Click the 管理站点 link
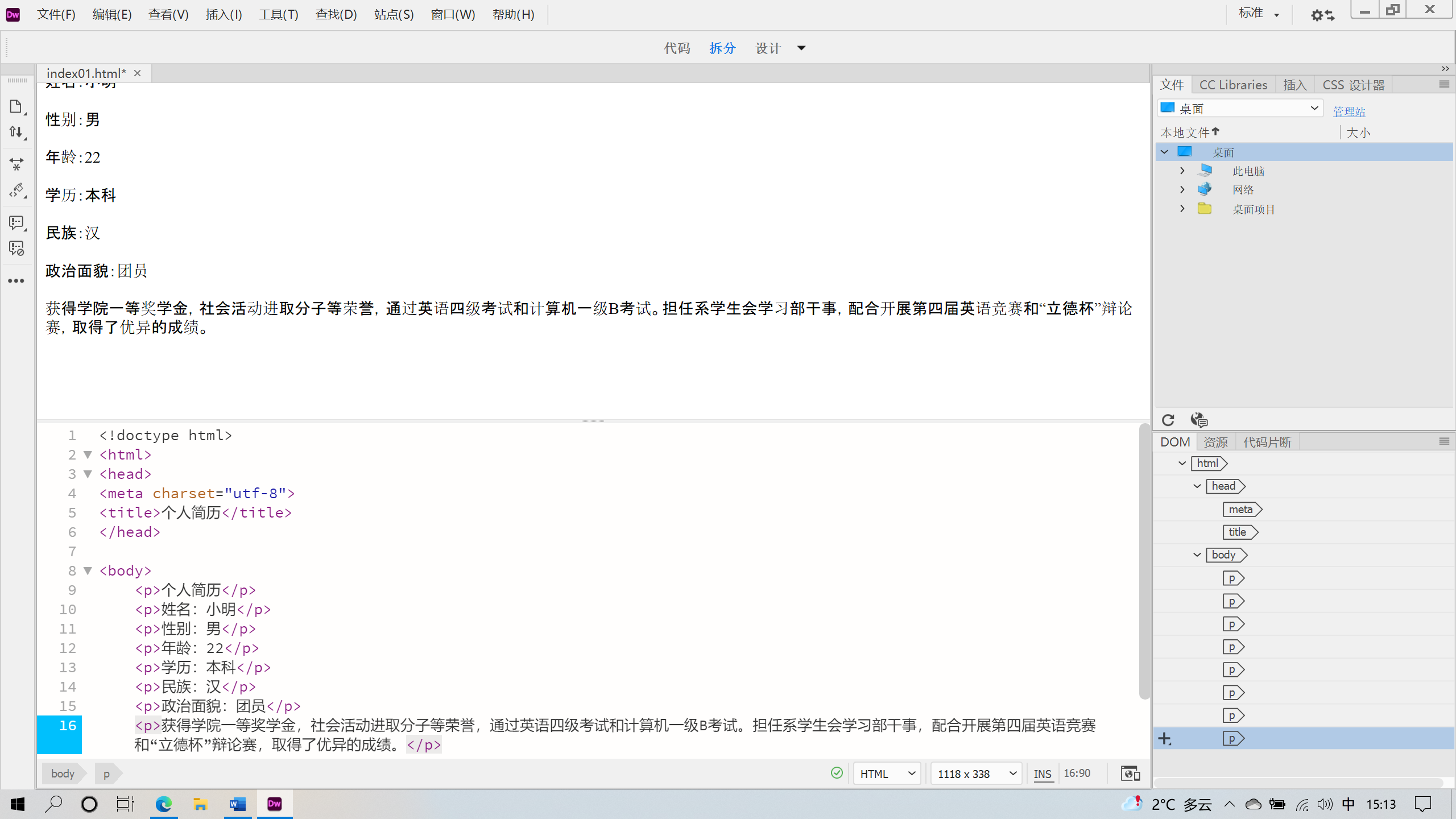The width and height of the screenshot is (1456, 819). 1349,111
